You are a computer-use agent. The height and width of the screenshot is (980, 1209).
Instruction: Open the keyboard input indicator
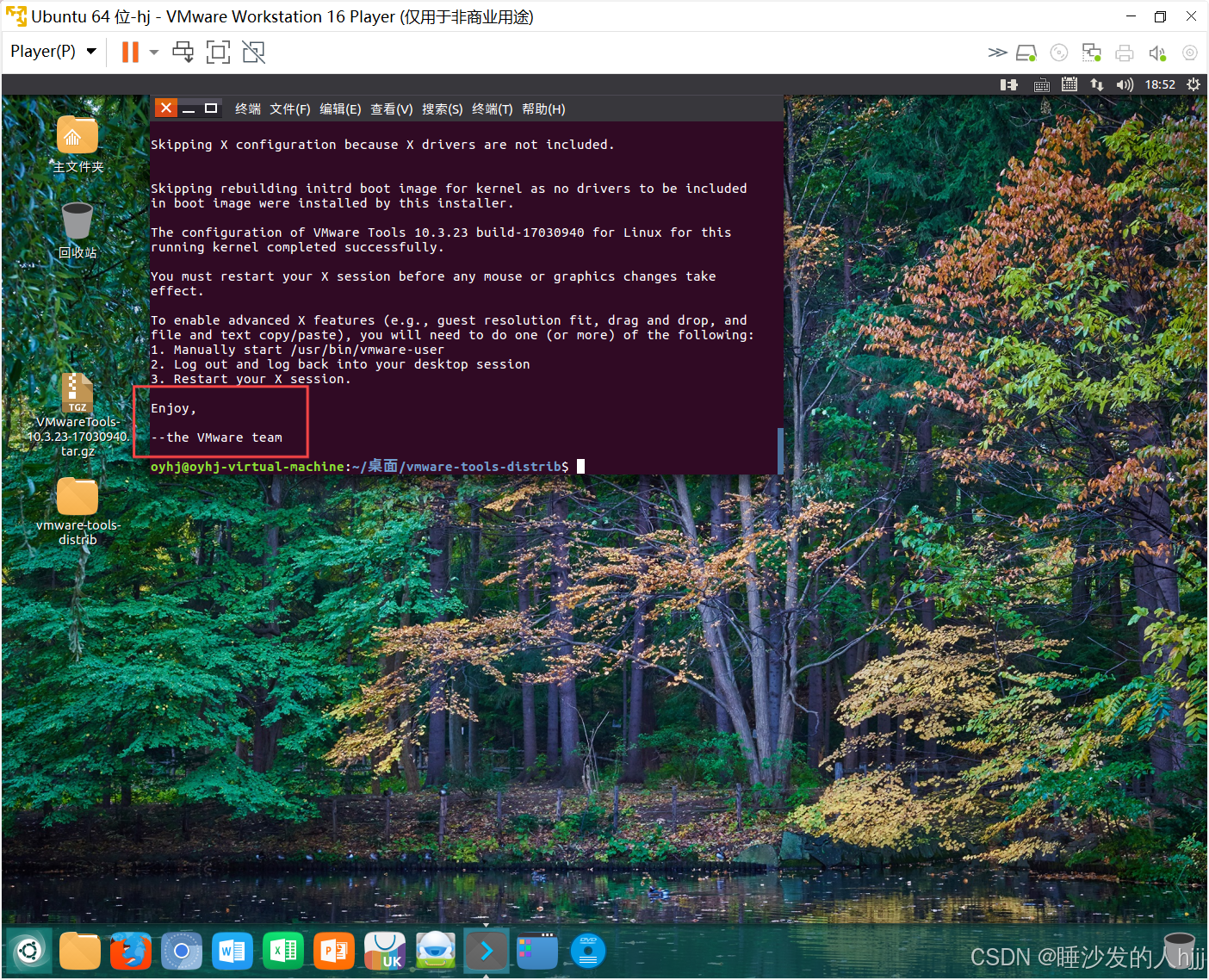1041,84
